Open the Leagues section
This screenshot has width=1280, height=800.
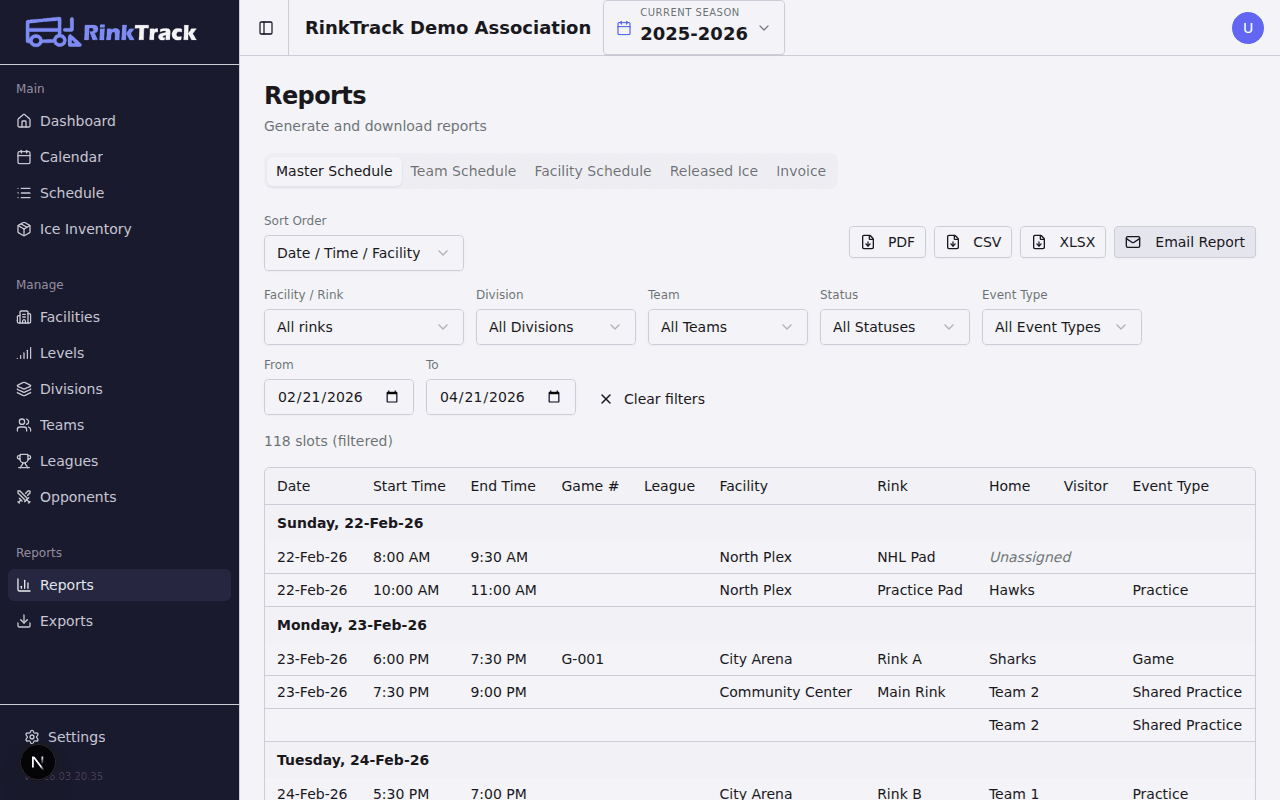point(66,460)
